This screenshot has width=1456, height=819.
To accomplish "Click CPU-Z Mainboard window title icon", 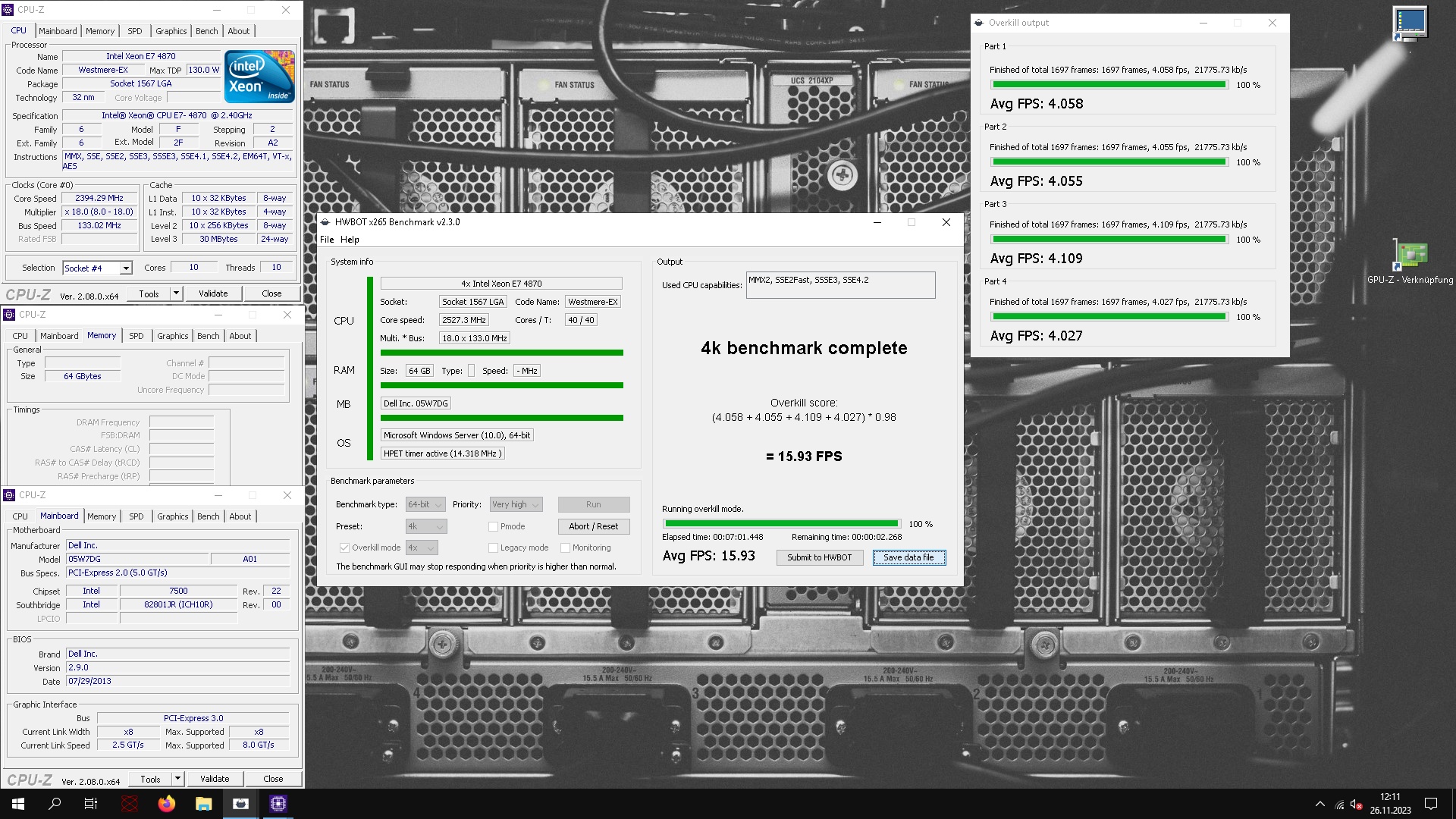I will [9, 495].
